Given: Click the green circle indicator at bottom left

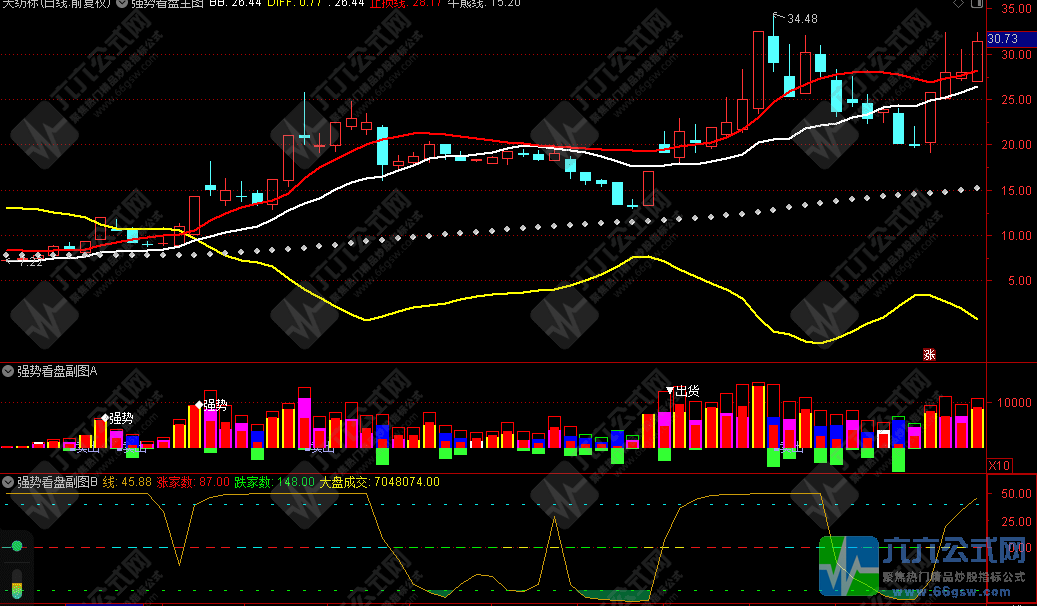Looking at the screenshot, I should click(x=17, y=546).
